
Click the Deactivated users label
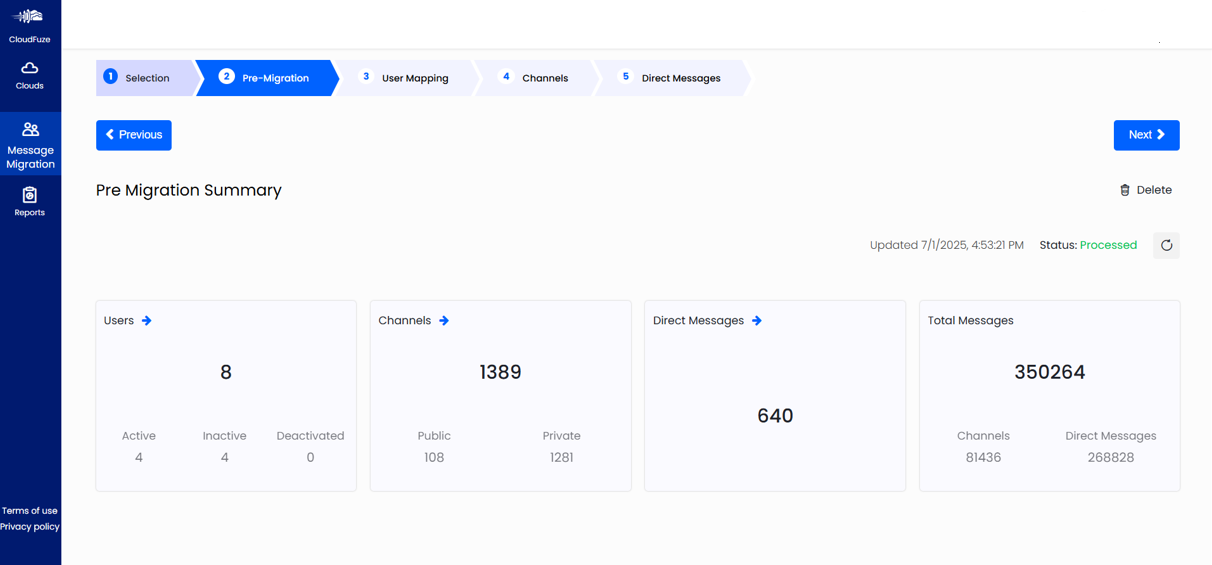tap(310, 436)
